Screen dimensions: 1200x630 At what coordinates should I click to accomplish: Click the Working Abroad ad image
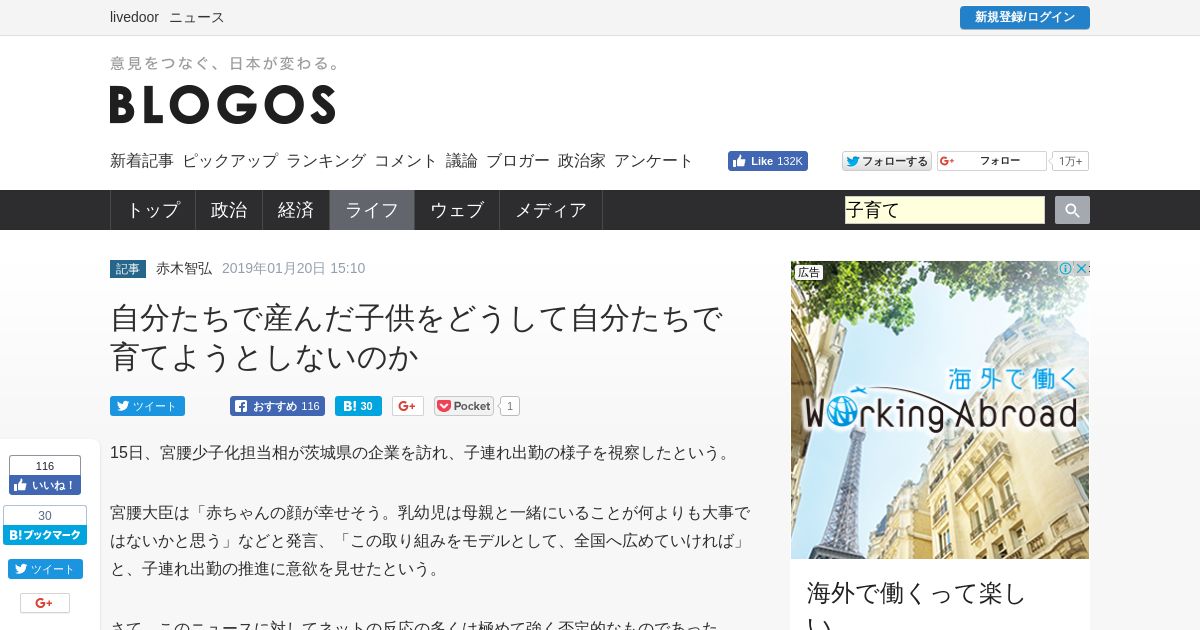[940, 410]
